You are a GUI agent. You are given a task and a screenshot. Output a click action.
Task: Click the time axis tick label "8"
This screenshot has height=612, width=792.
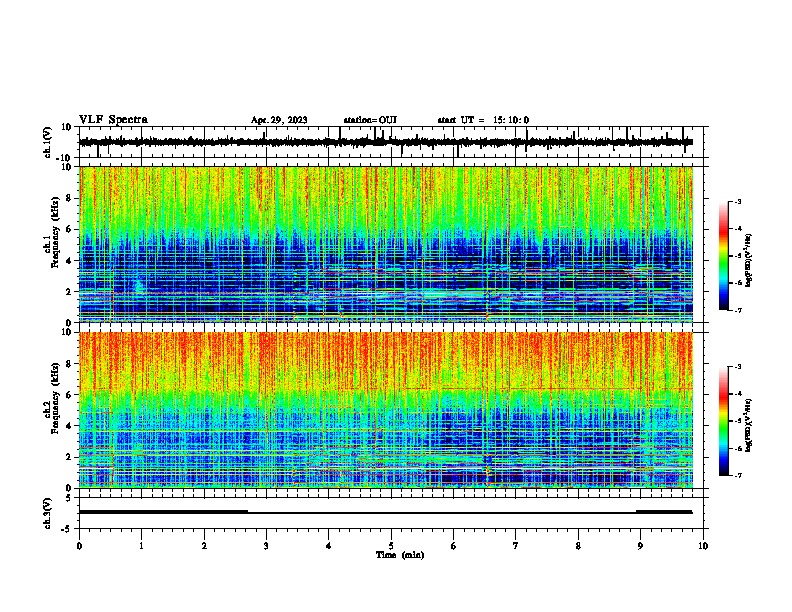578,546
